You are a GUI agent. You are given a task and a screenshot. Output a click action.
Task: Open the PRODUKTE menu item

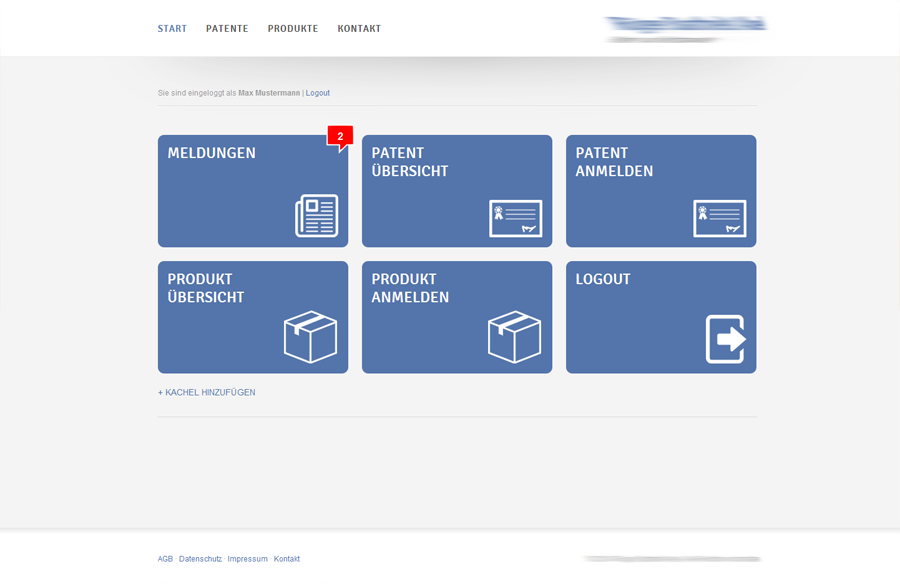(293, 29)
